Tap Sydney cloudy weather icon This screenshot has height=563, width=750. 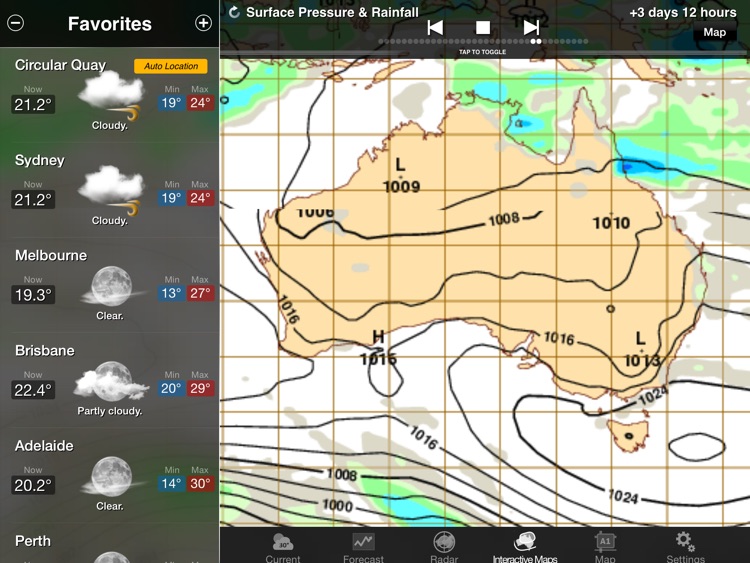click(x=111, y=189)
